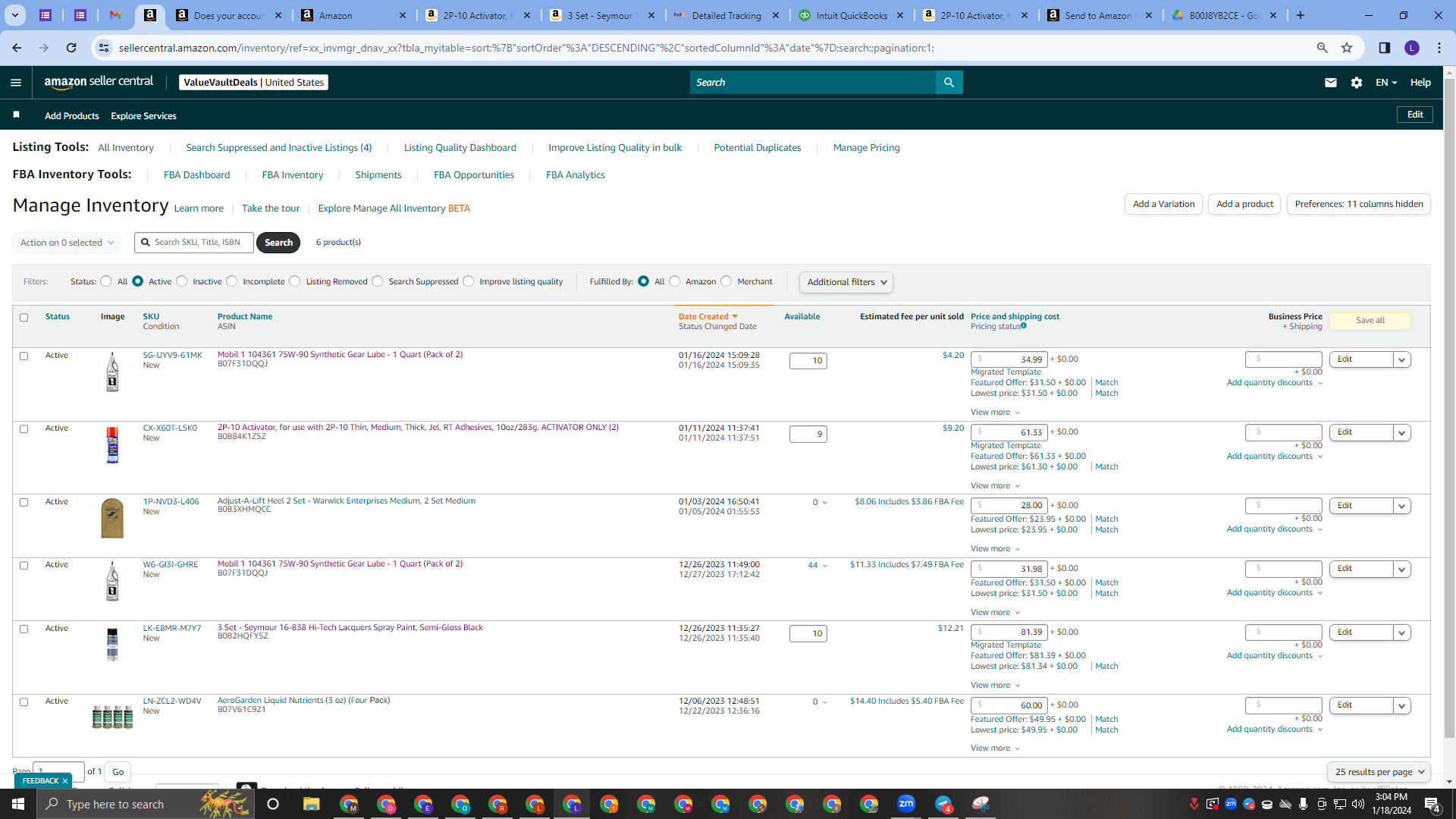The width and height of the screenshot is (1456, 819).
Task: Click the Save all button
Action: coord(1370,321)
